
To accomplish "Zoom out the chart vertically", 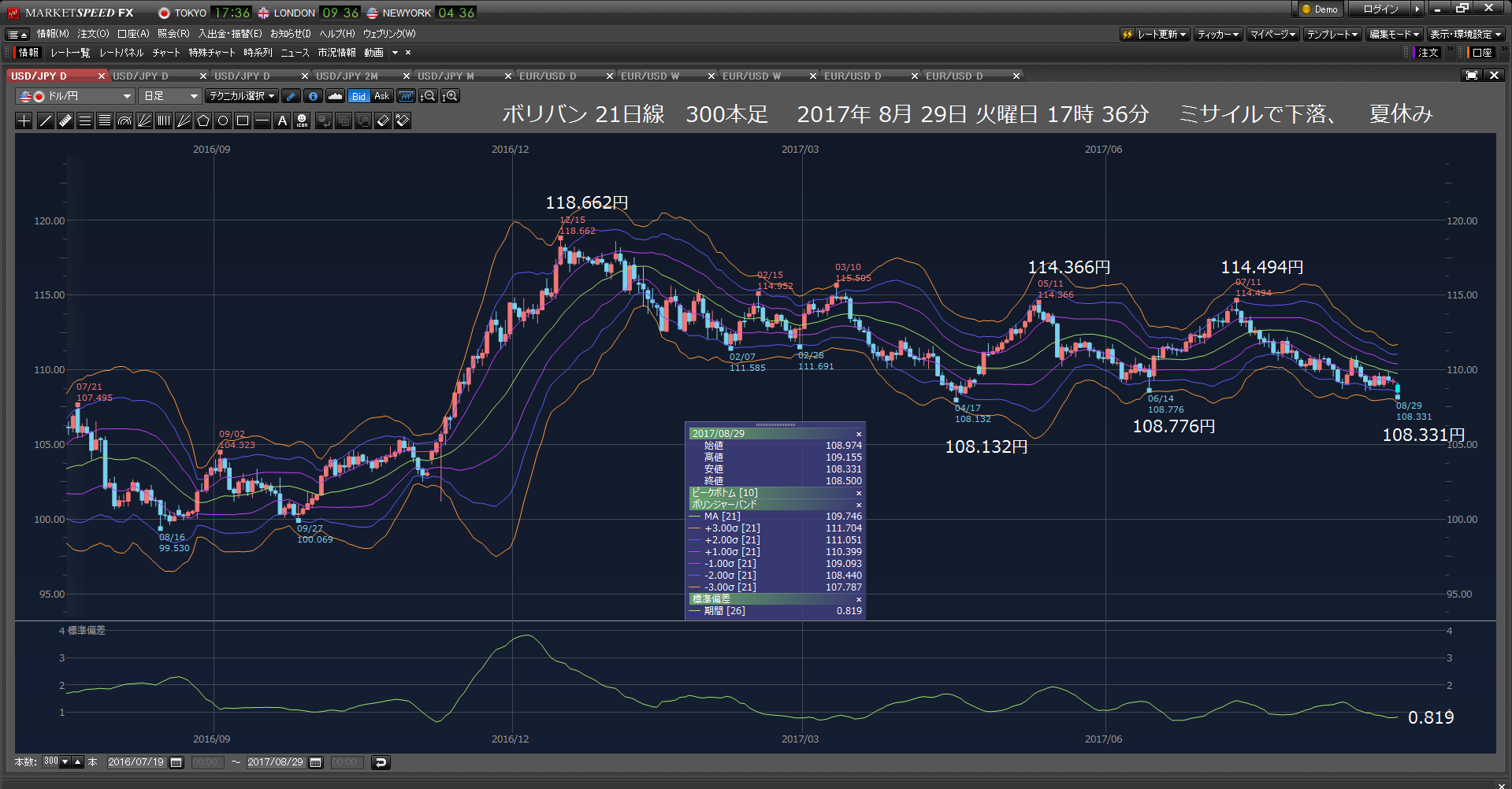I will pyautogui.click(x=428, y=96).
